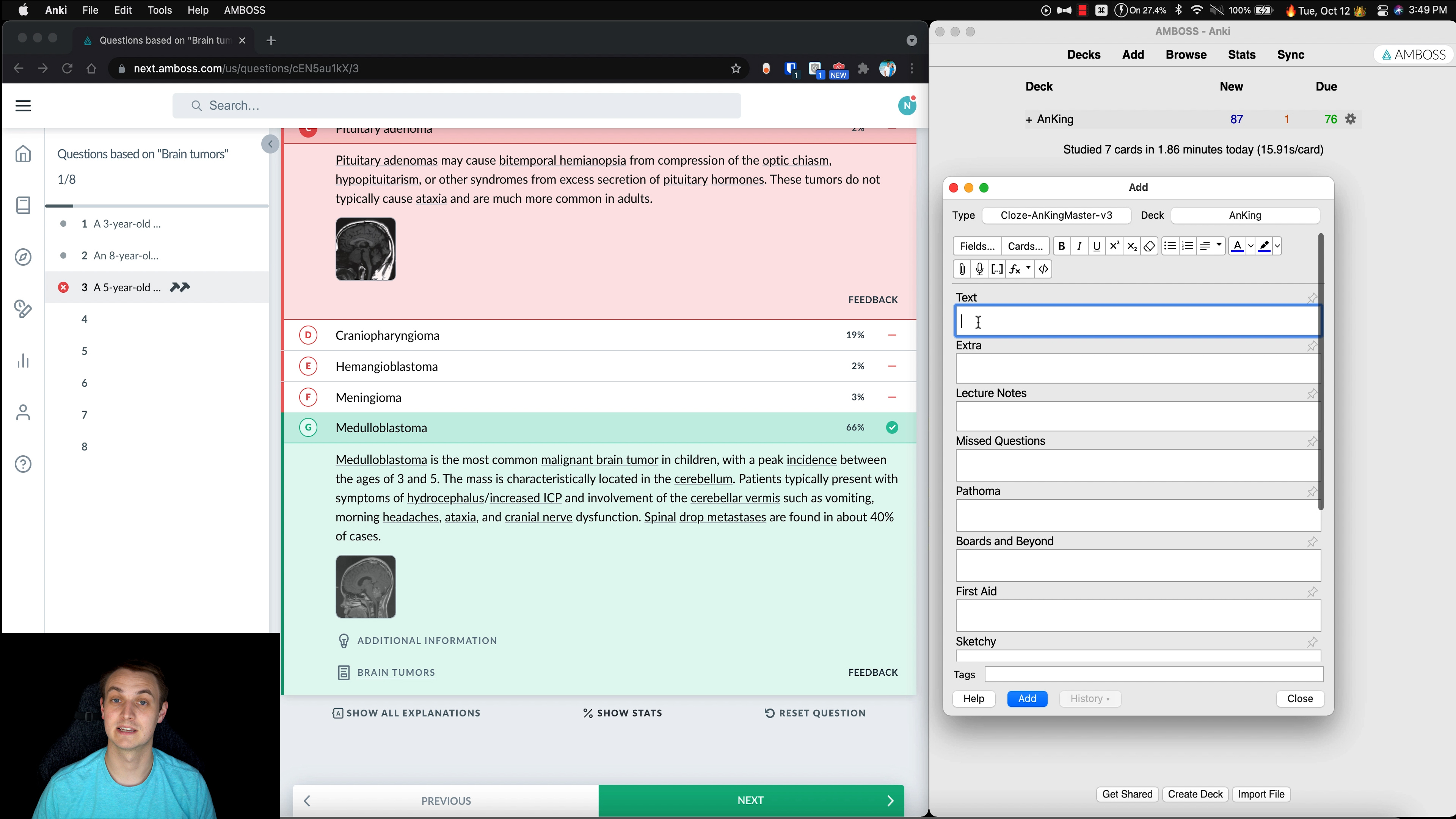Toggle bold formatting in Add window
Viewport: 1456px width, 819px height.
coord(1062,246)
